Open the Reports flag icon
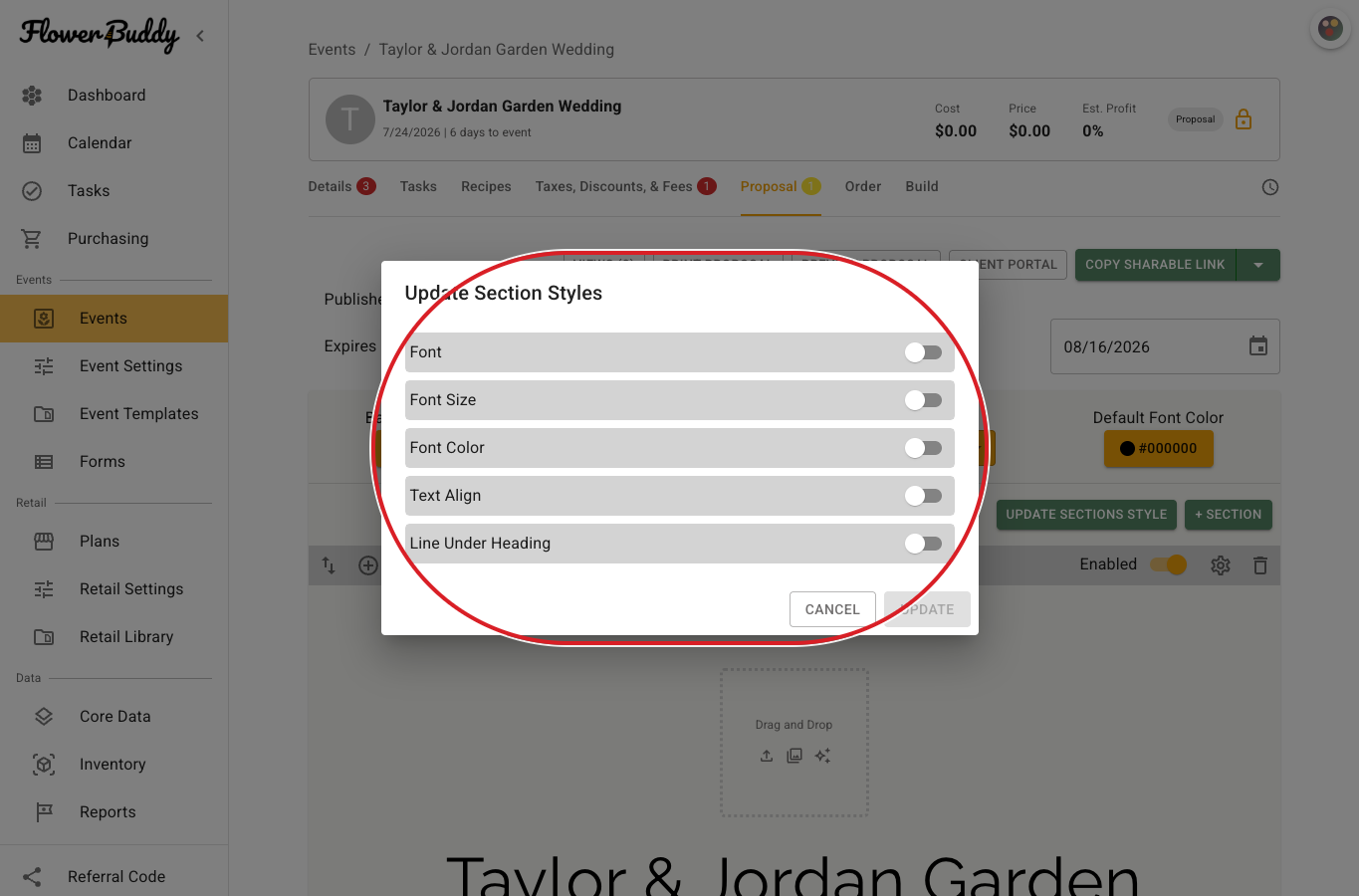This screenshot has height=896, width=1359. tap(44, 812)
